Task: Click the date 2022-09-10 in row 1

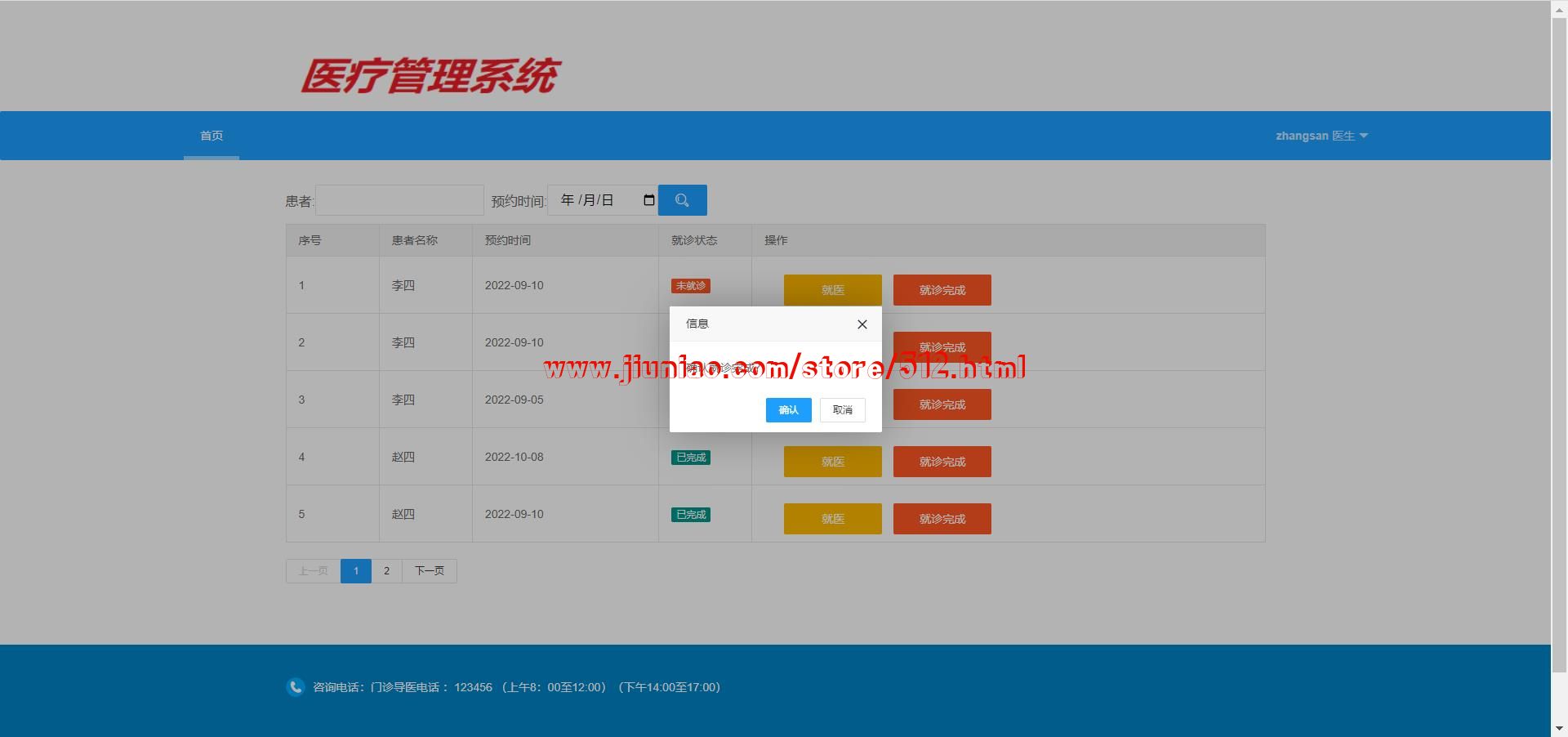Action: [514, 285]
